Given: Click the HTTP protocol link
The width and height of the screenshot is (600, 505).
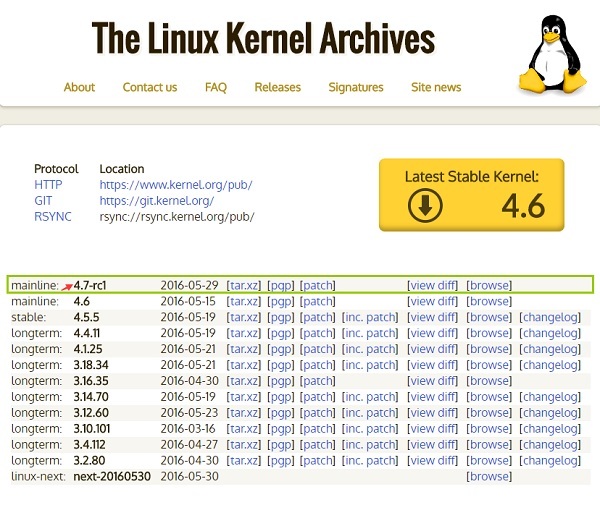Looking at the screenshot, I should pos(48,185).
